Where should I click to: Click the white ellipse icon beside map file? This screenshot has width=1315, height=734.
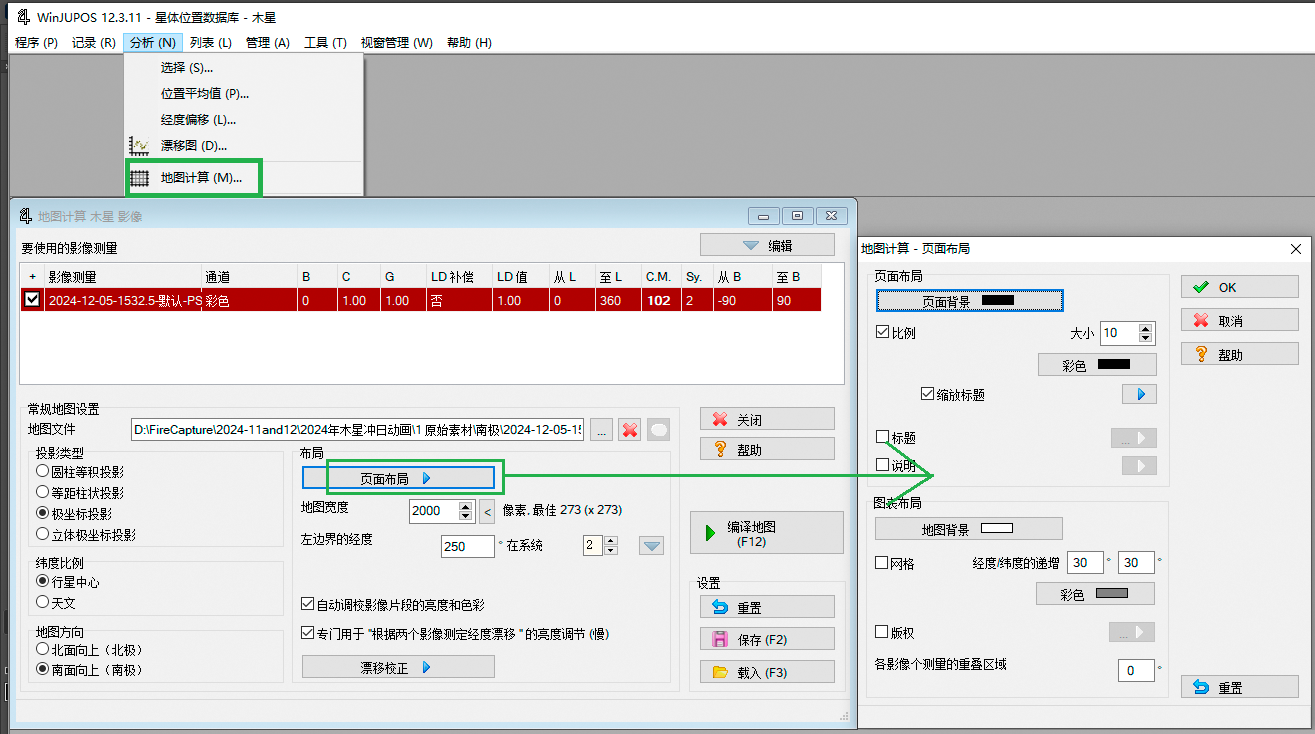pos(658,430)
